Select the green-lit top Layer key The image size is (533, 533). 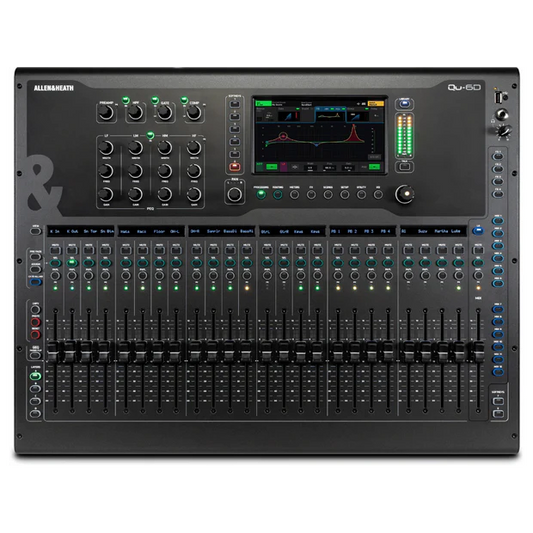click(35, 376)
